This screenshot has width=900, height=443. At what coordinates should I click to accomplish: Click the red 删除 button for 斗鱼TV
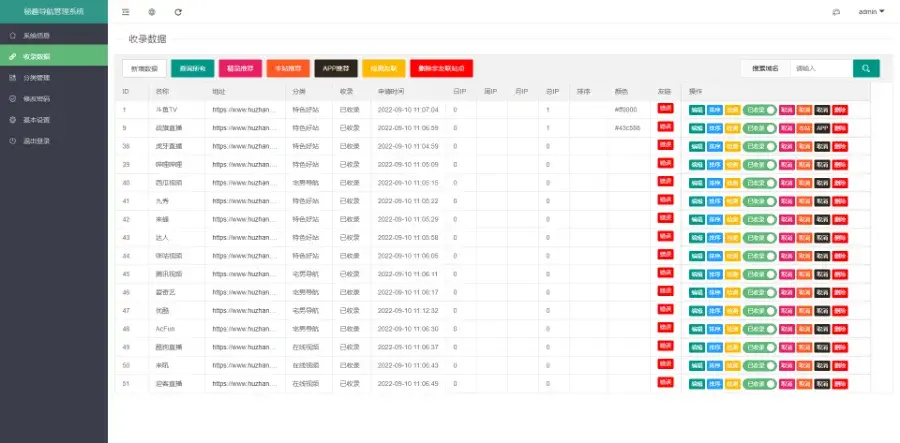(840, 110)
